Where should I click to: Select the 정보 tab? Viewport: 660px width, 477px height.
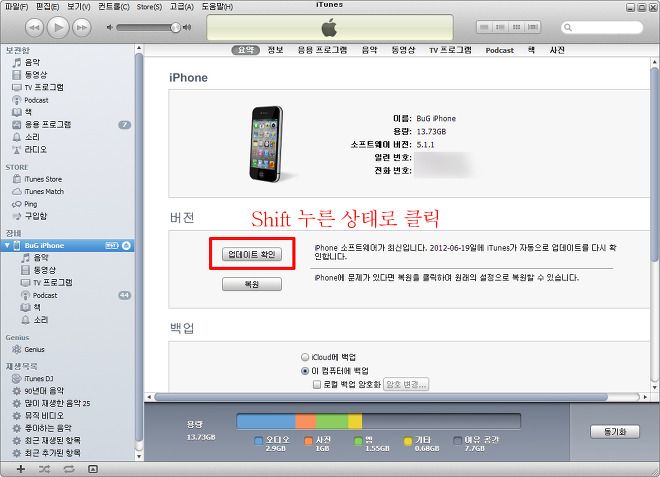pyautogui.click(x=275, y=50)
